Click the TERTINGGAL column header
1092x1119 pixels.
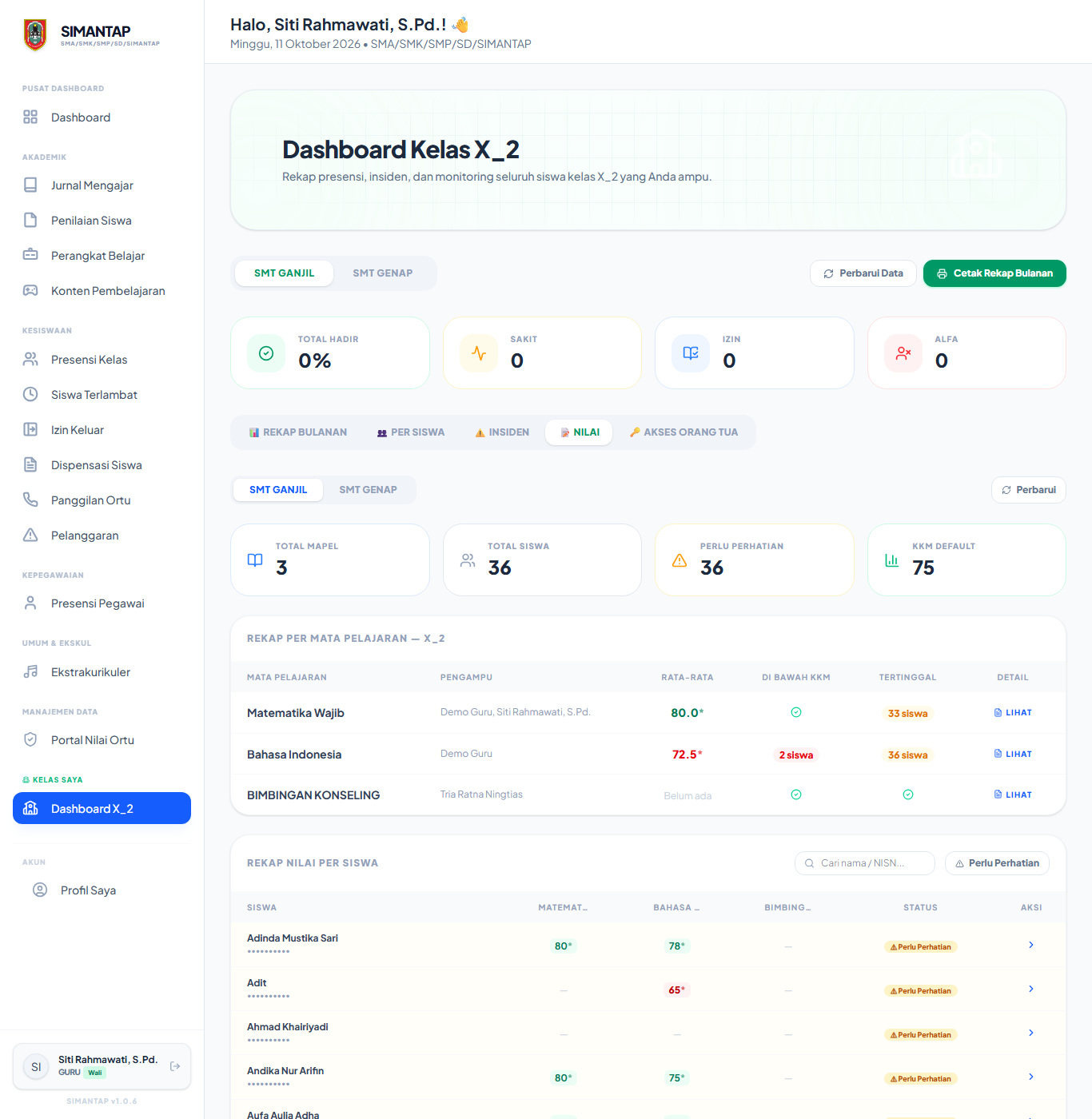point(908,677)
